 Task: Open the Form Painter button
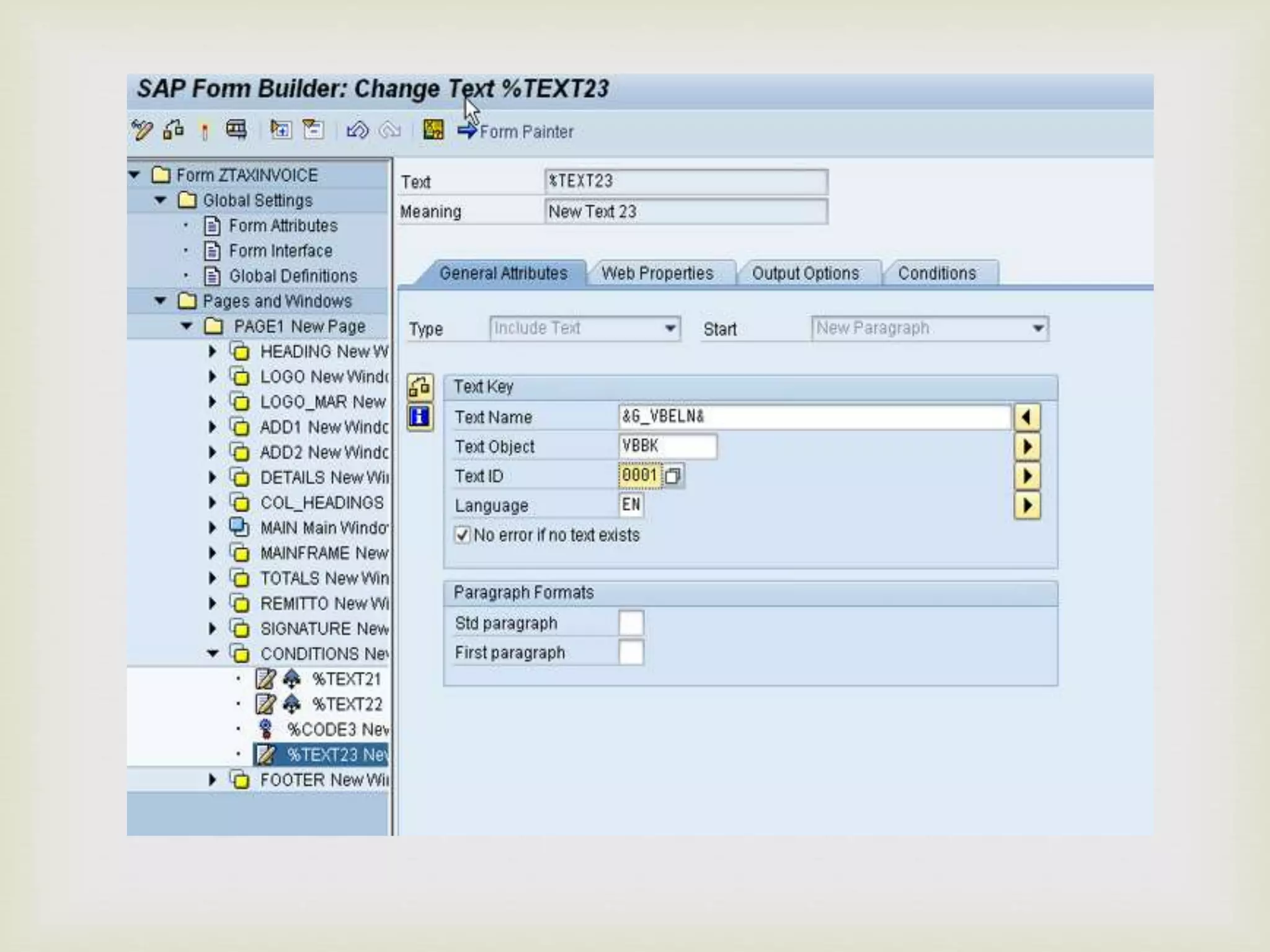(x=516, y=131)
